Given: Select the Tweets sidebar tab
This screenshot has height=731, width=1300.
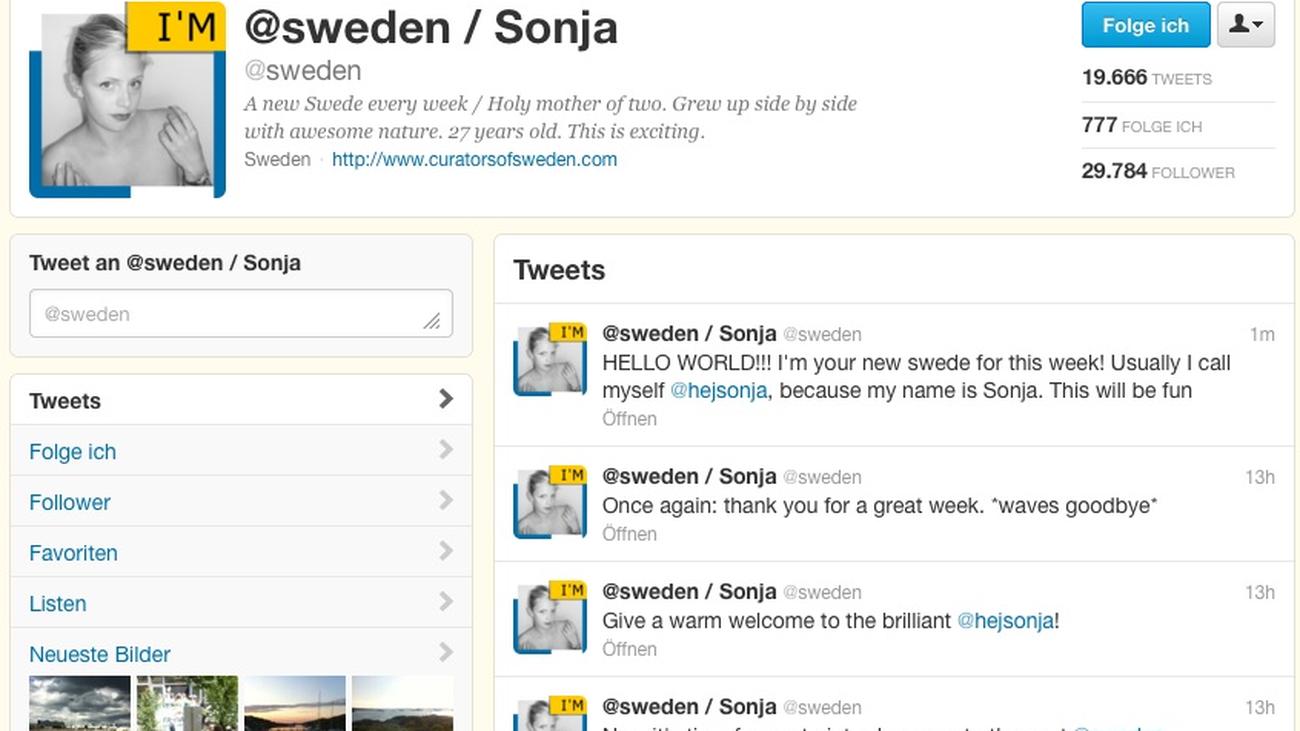Looking at the screenshot, I should (65, 401).
